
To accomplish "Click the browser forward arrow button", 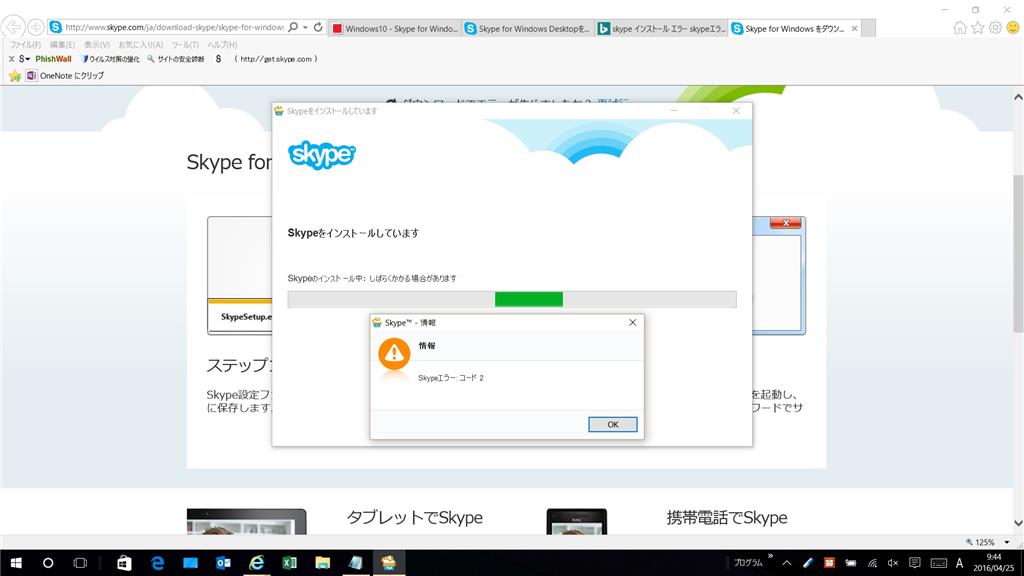I will (x=36, y=27).
